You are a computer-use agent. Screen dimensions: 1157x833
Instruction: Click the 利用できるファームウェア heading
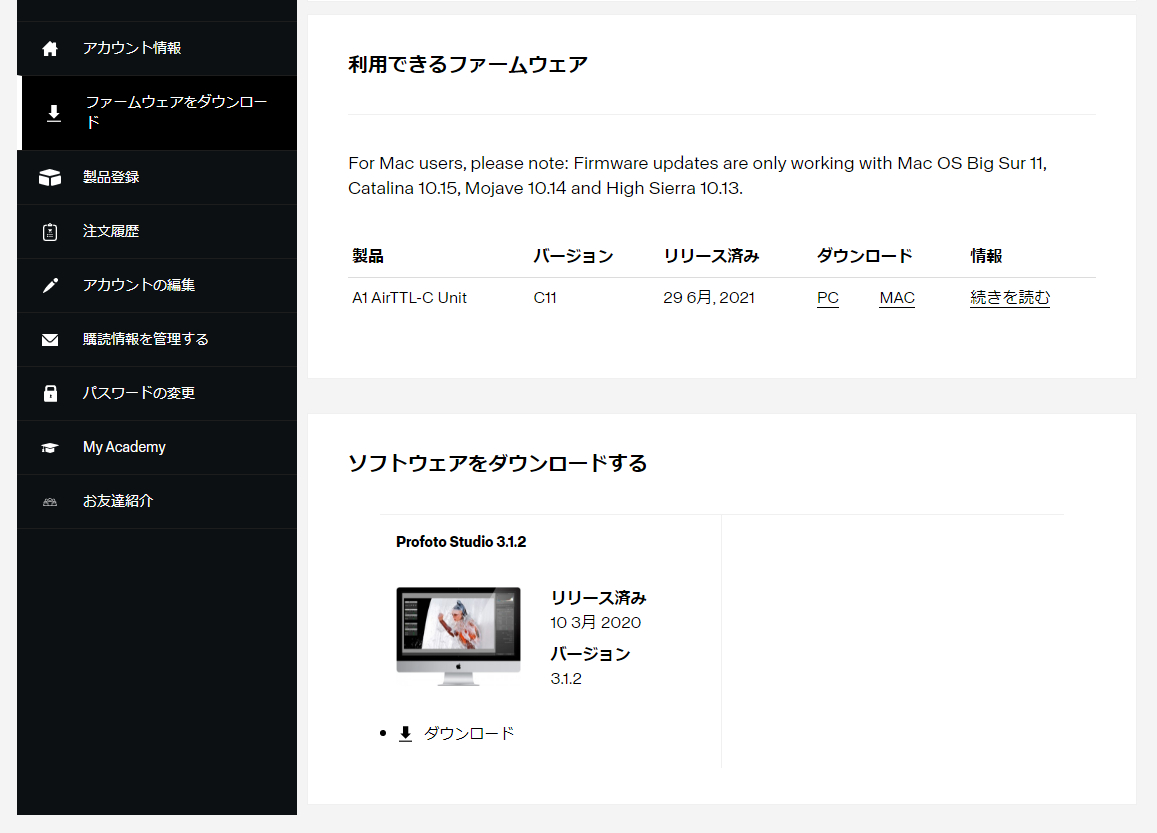click(x=468, y=65)
